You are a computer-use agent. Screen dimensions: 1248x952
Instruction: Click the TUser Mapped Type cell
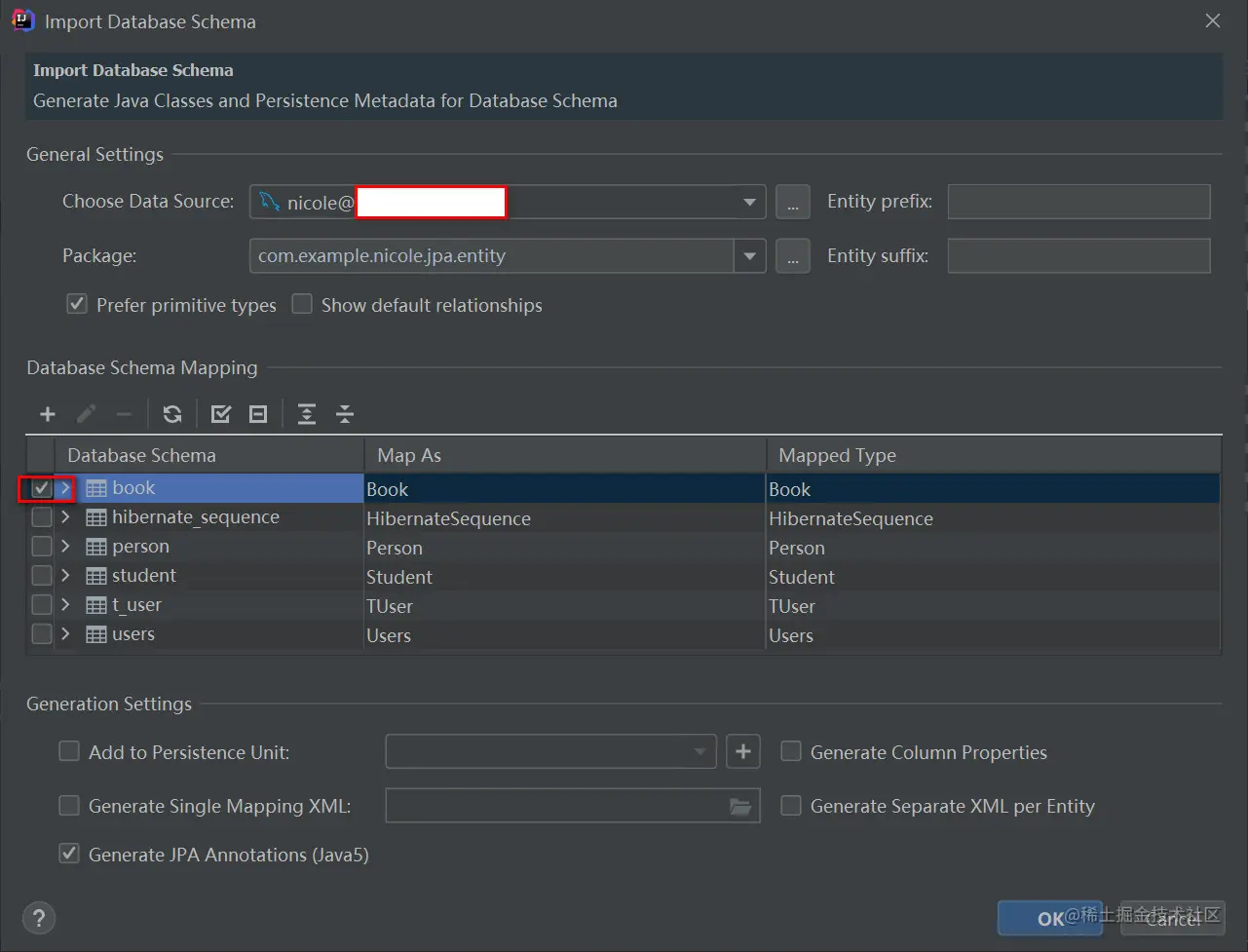pos(994,606)
